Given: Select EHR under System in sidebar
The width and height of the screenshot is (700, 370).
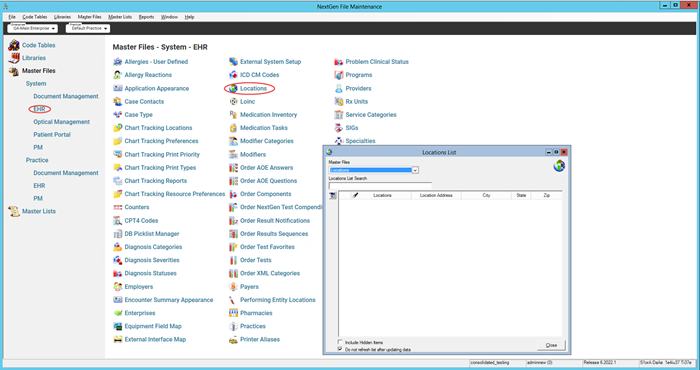Looking at the screenshot, I should (x=39, y=109).
